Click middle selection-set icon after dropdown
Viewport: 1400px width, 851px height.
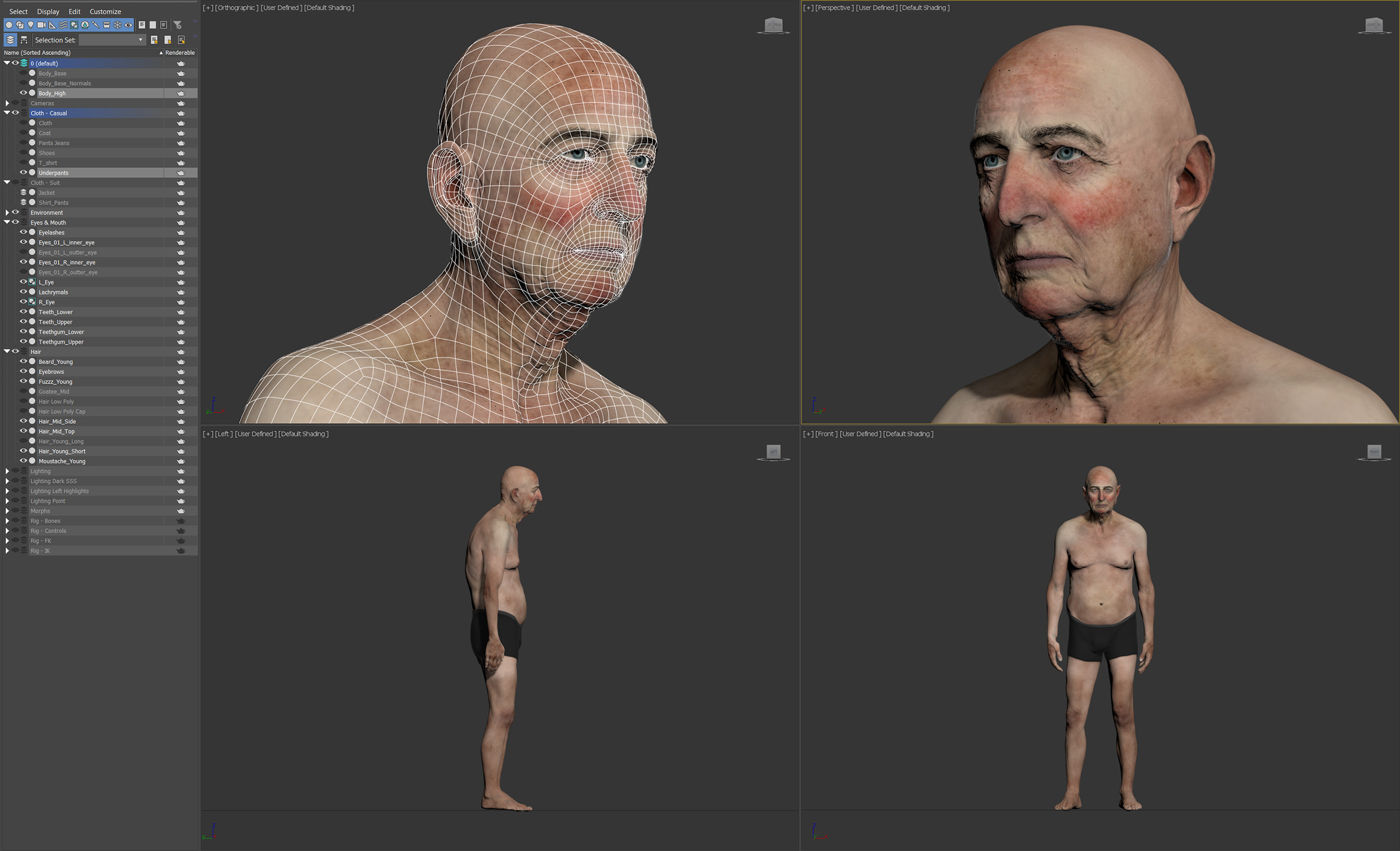(x=168, y=40)
